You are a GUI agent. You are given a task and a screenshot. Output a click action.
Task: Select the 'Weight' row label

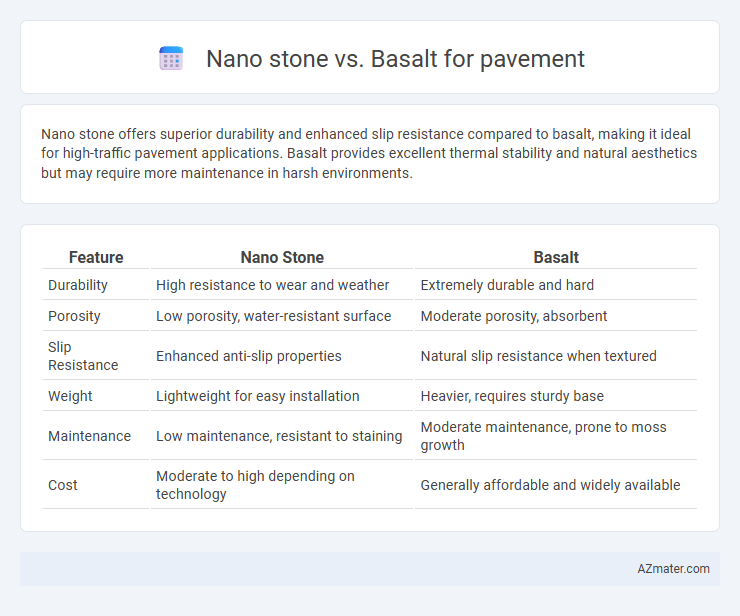pyautogui.click(x=70, y=396)
